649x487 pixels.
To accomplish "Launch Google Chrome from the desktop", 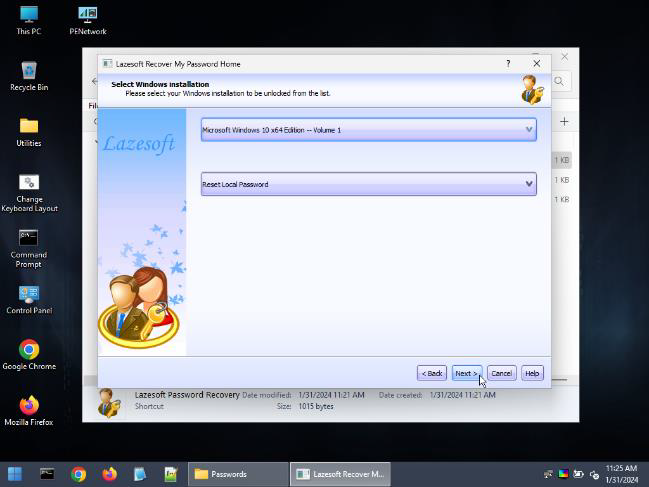I will [x=29, y=355].
